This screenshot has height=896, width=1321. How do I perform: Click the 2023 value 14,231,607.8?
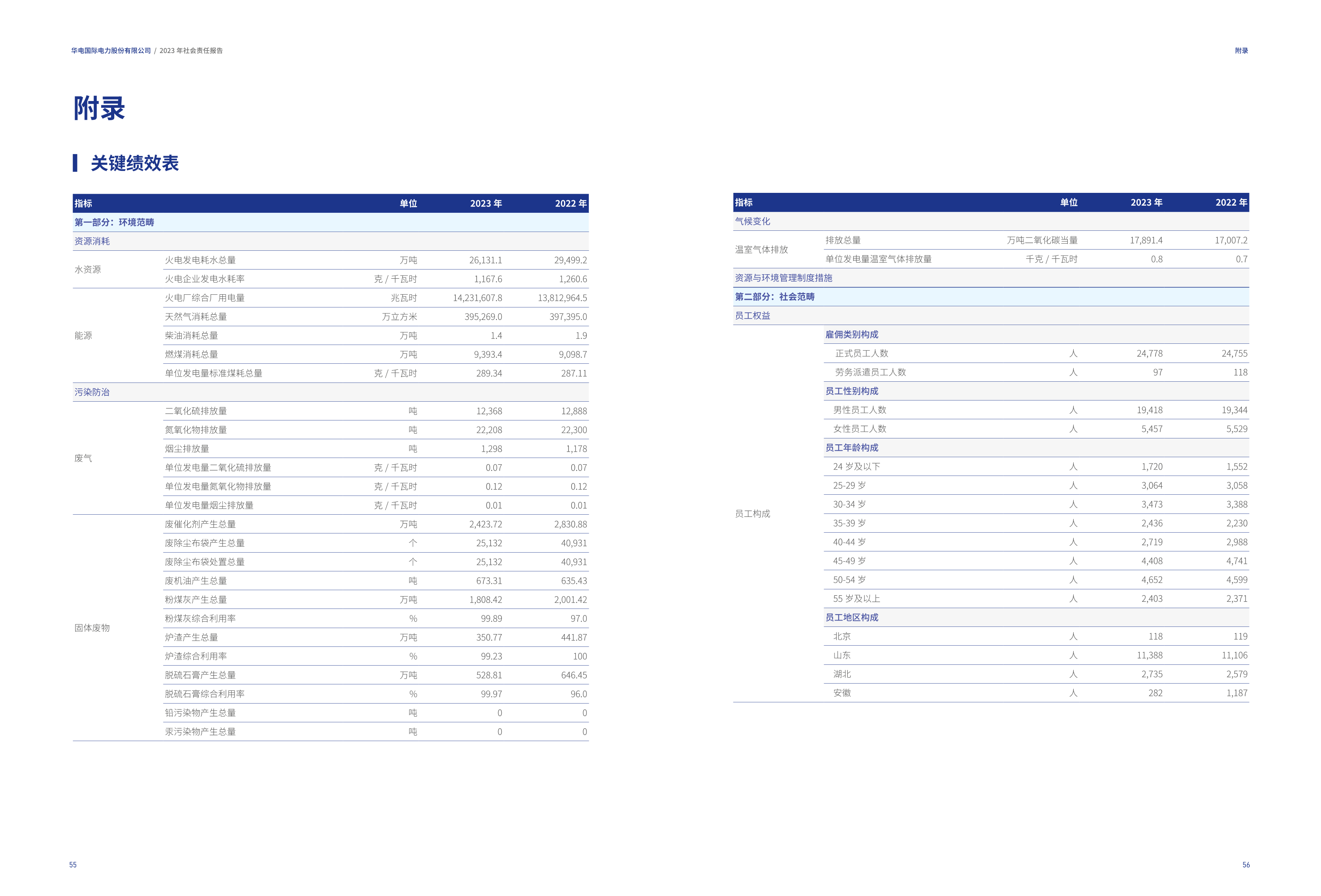[x=477, y=298]
